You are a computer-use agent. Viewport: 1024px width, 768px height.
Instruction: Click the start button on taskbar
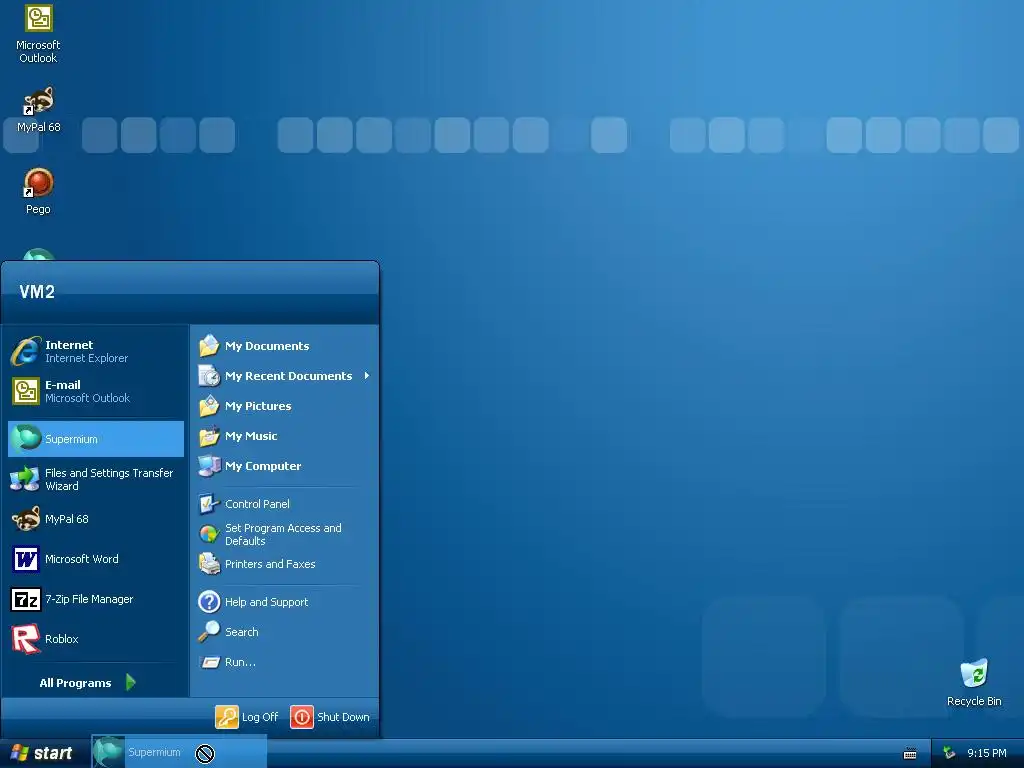(44, 753)
